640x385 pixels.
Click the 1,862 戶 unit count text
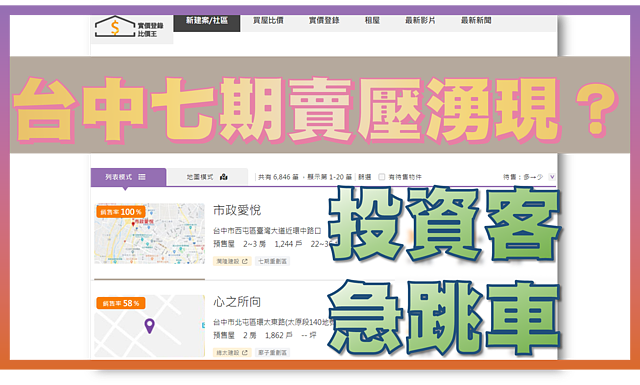coord(279,335)
